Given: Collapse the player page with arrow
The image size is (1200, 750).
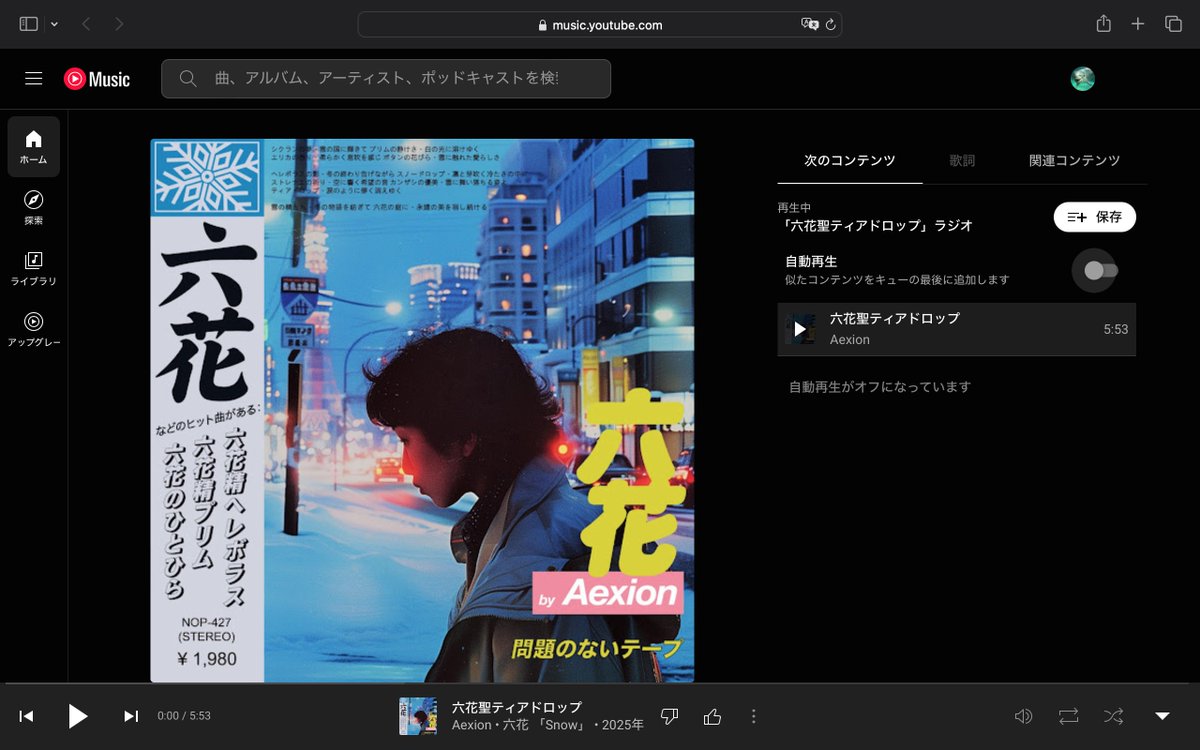Looking at the screenshot, I should pos(1162,716).
